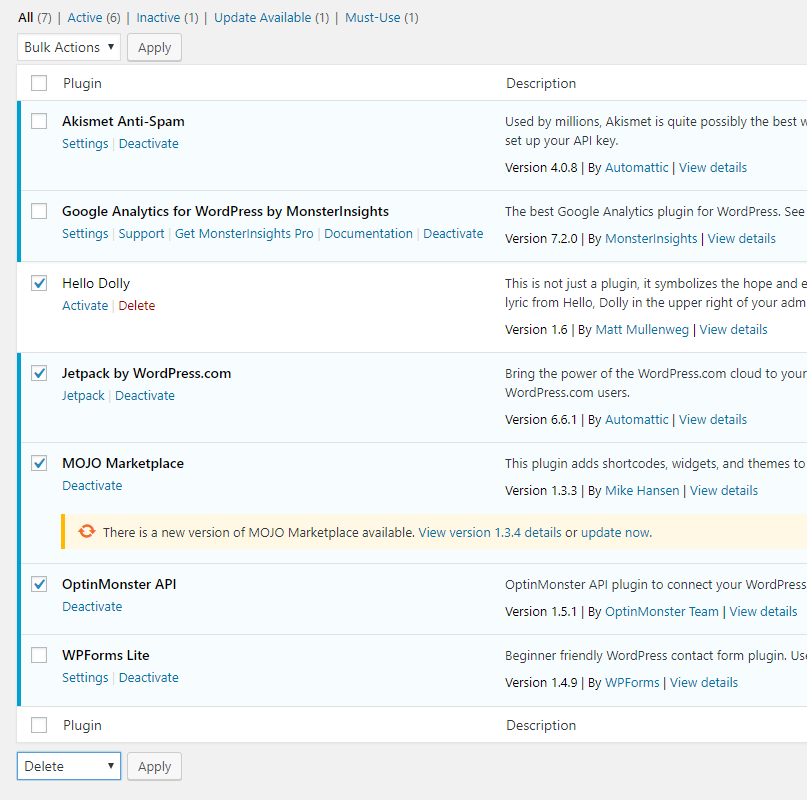This screenshot has width=807, height=800.
Task: Check the WPForms Lite checkbox
Action: coord(39,655)
